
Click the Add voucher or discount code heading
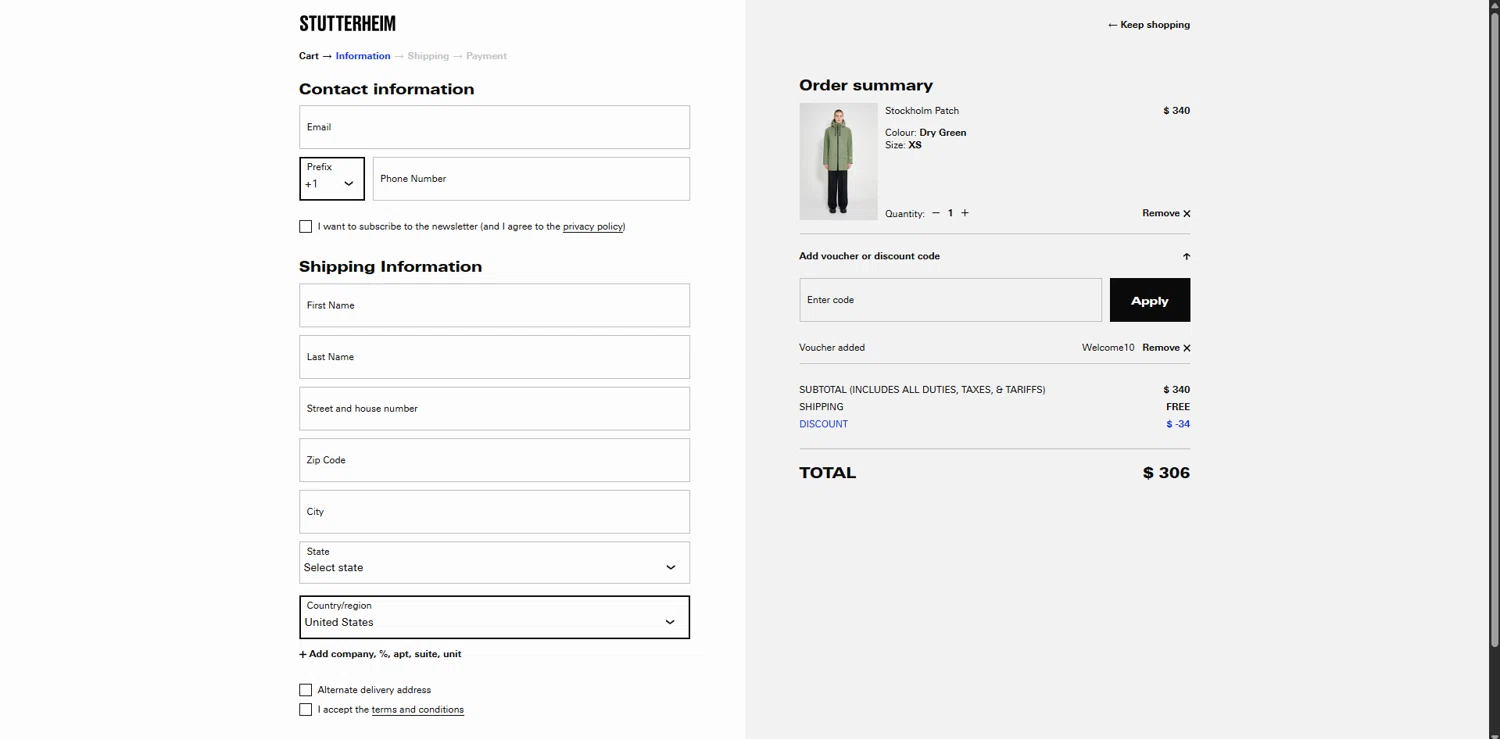click(x=869, y=256)
